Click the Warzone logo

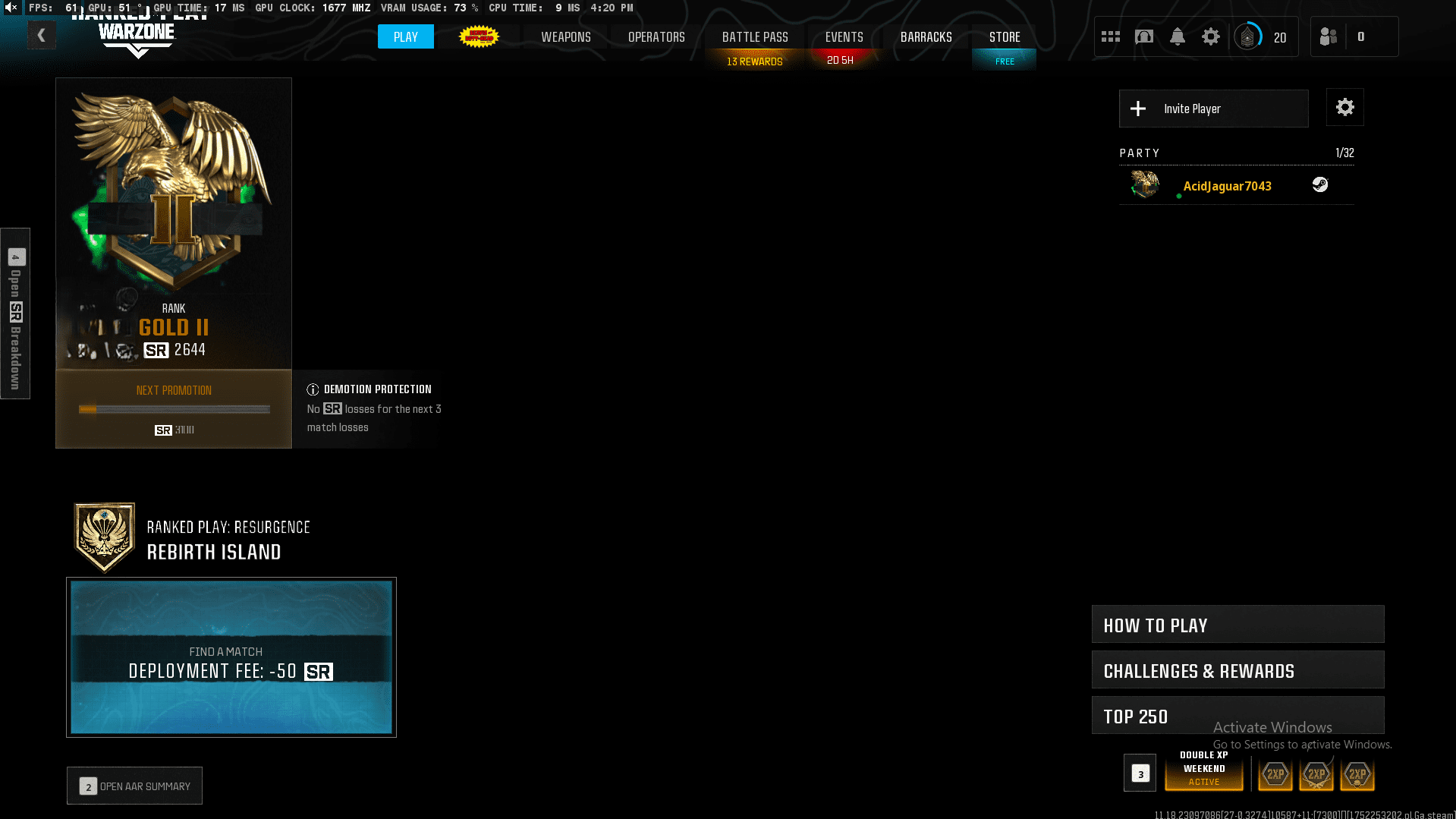tap(137, 38)
